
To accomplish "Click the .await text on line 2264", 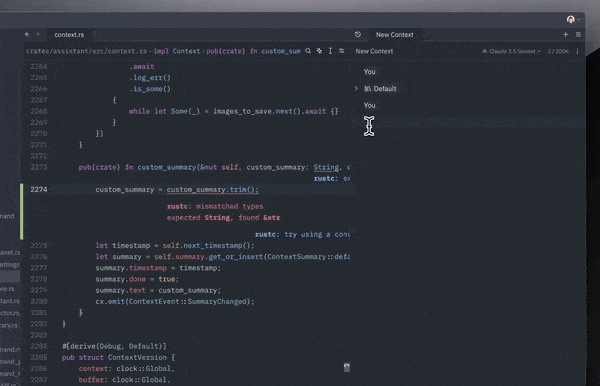I will click(x=142, y=67).
